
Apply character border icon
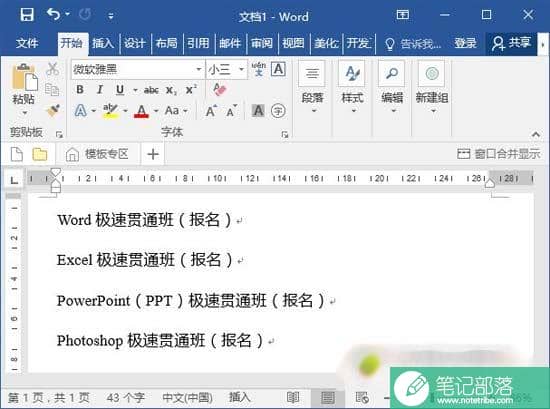(x=279, y=69)
